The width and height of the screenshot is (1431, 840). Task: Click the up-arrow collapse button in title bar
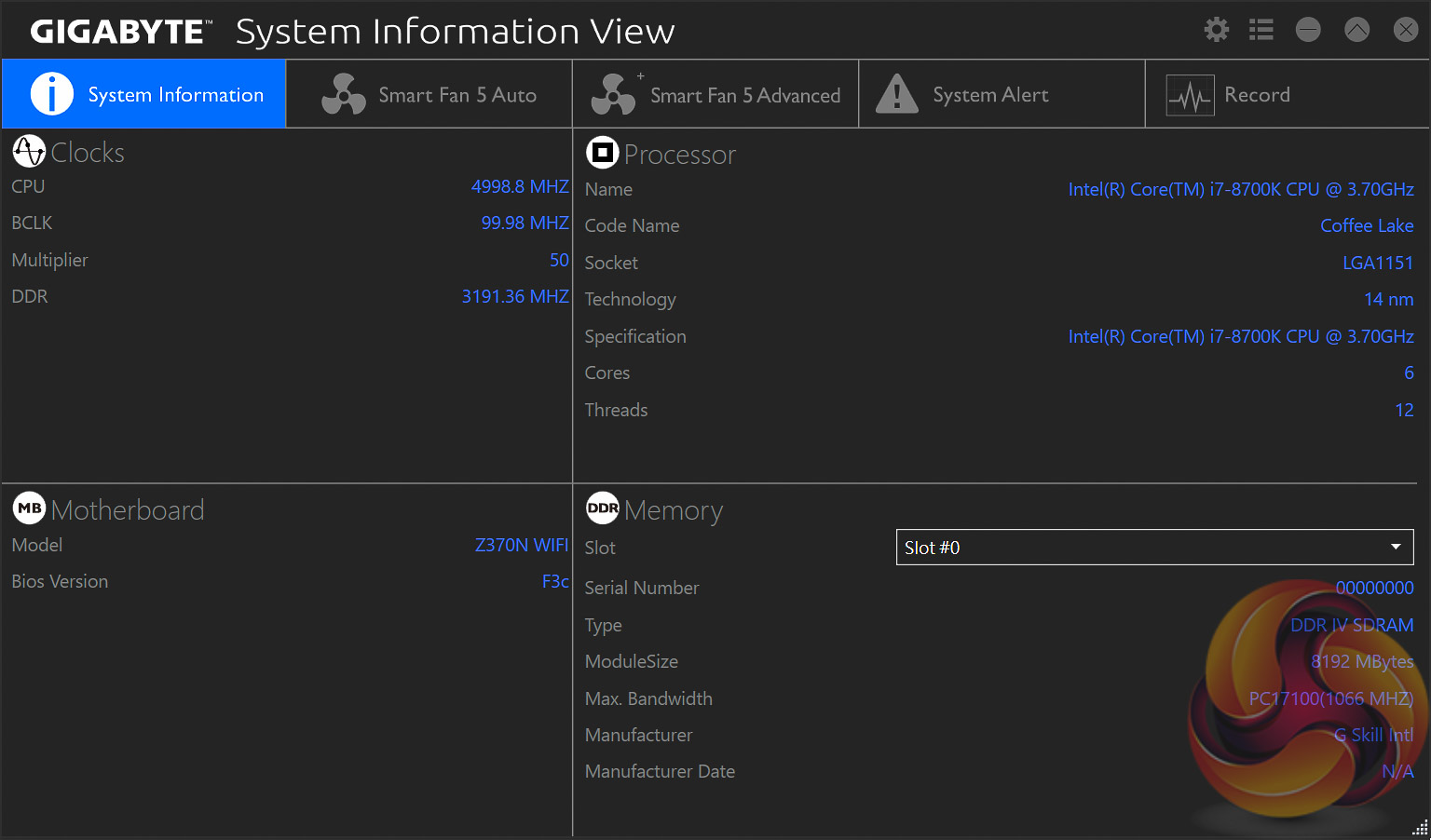(1356, 30)
